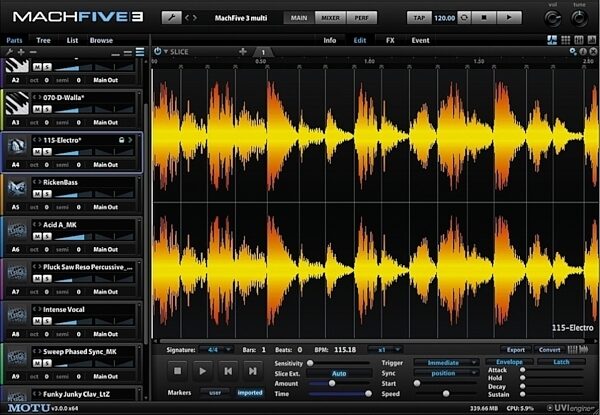The image size is (600, 415).
Task: Solo the RickenBass part
Action: 47,194
